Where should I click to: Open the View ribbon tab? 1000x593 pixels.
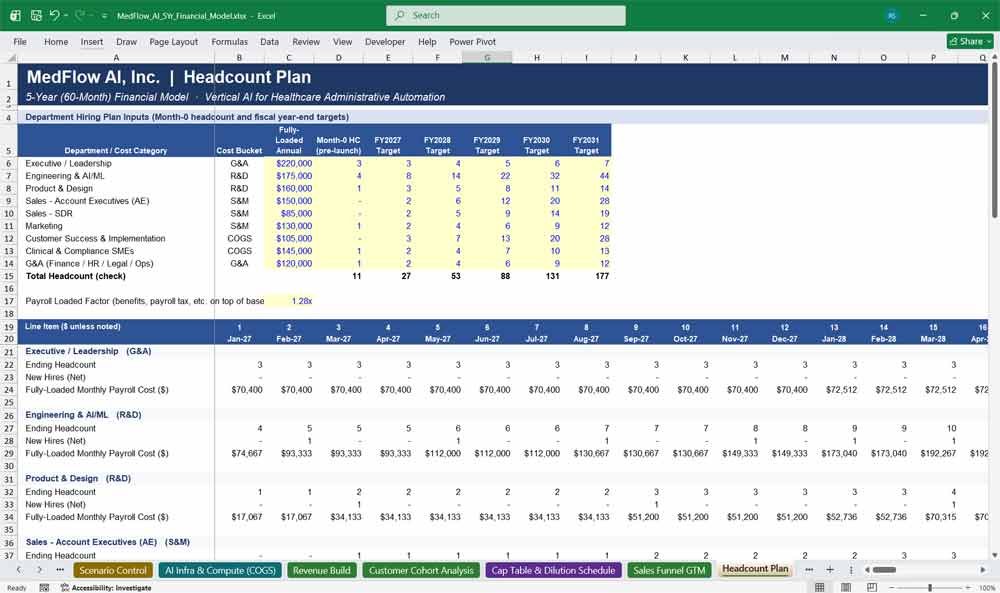click(x=342, y=41)
